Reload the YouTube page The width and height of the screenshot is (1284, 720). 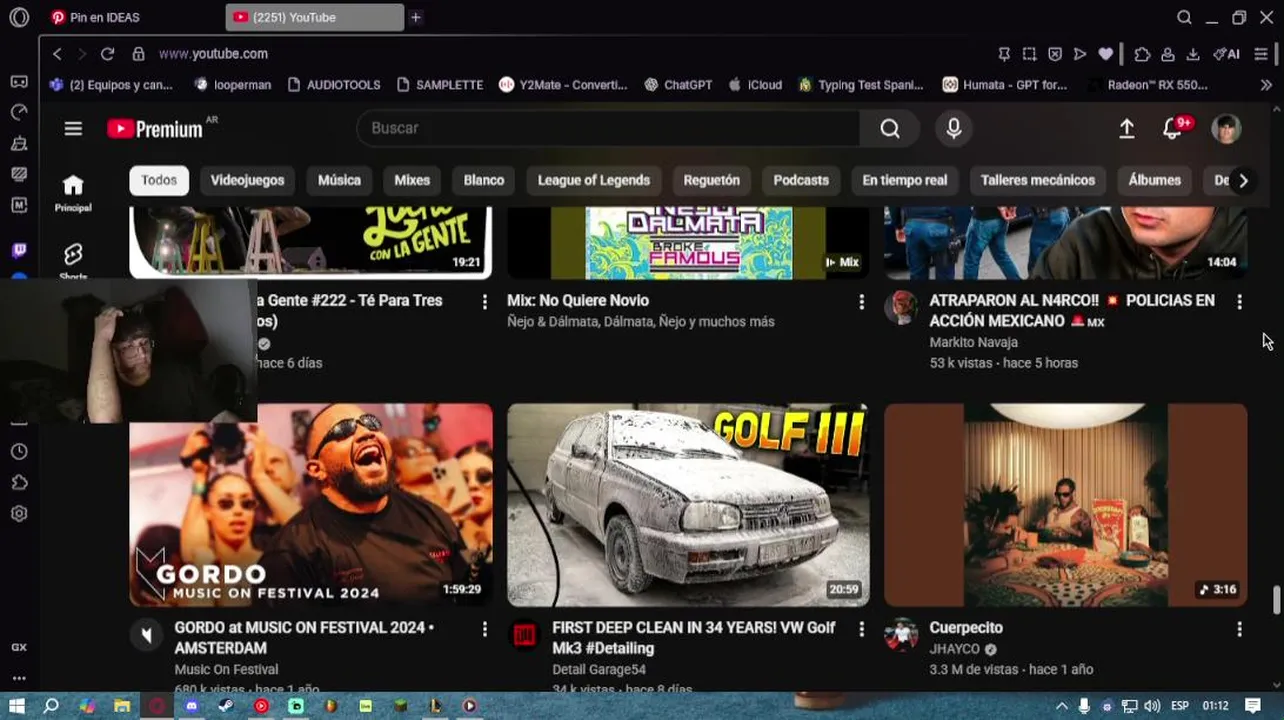108,54
